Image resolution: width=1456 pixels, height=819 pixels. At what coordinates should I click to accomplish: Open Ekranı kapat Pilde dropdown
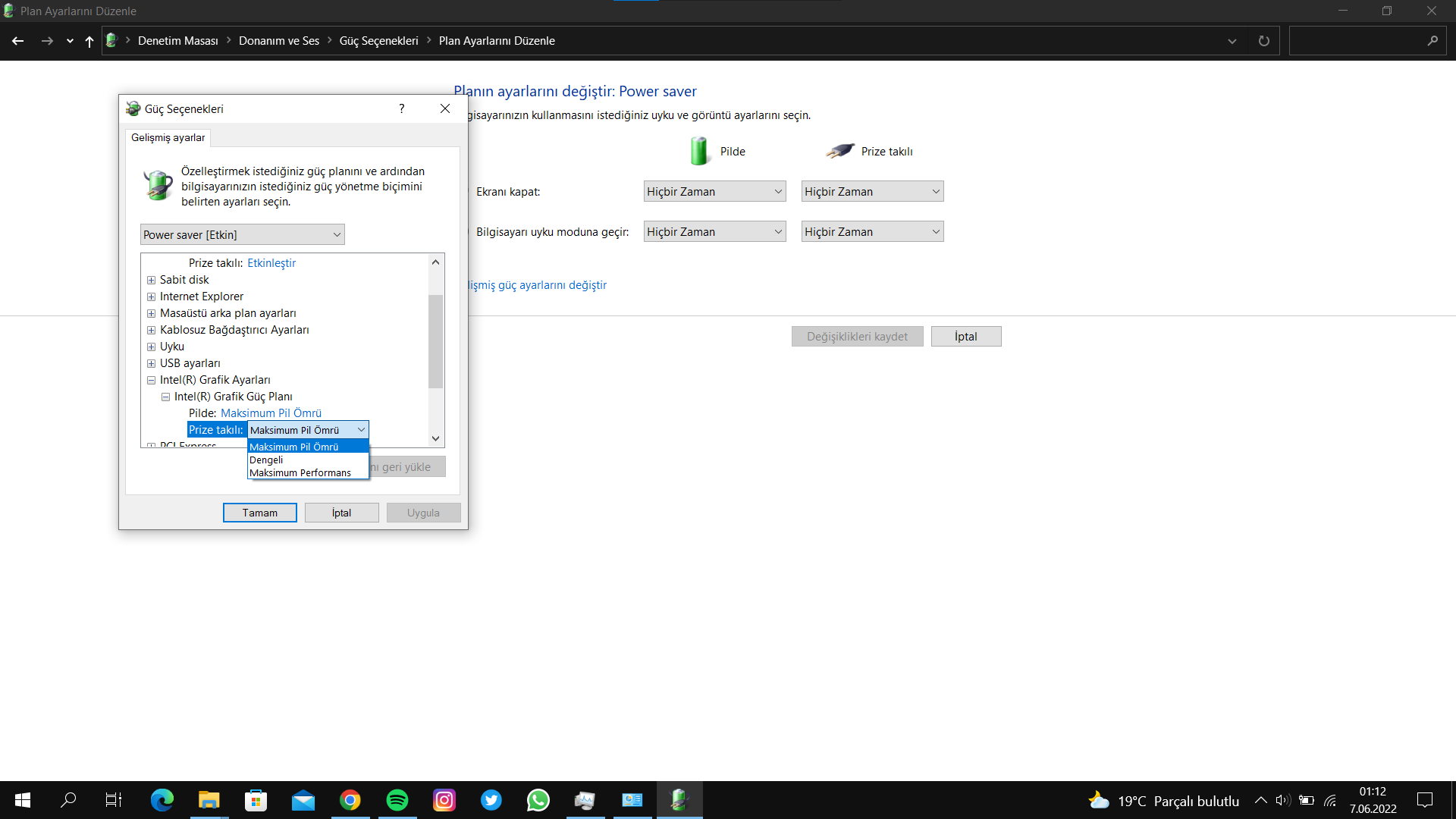[x=714, y=192]
